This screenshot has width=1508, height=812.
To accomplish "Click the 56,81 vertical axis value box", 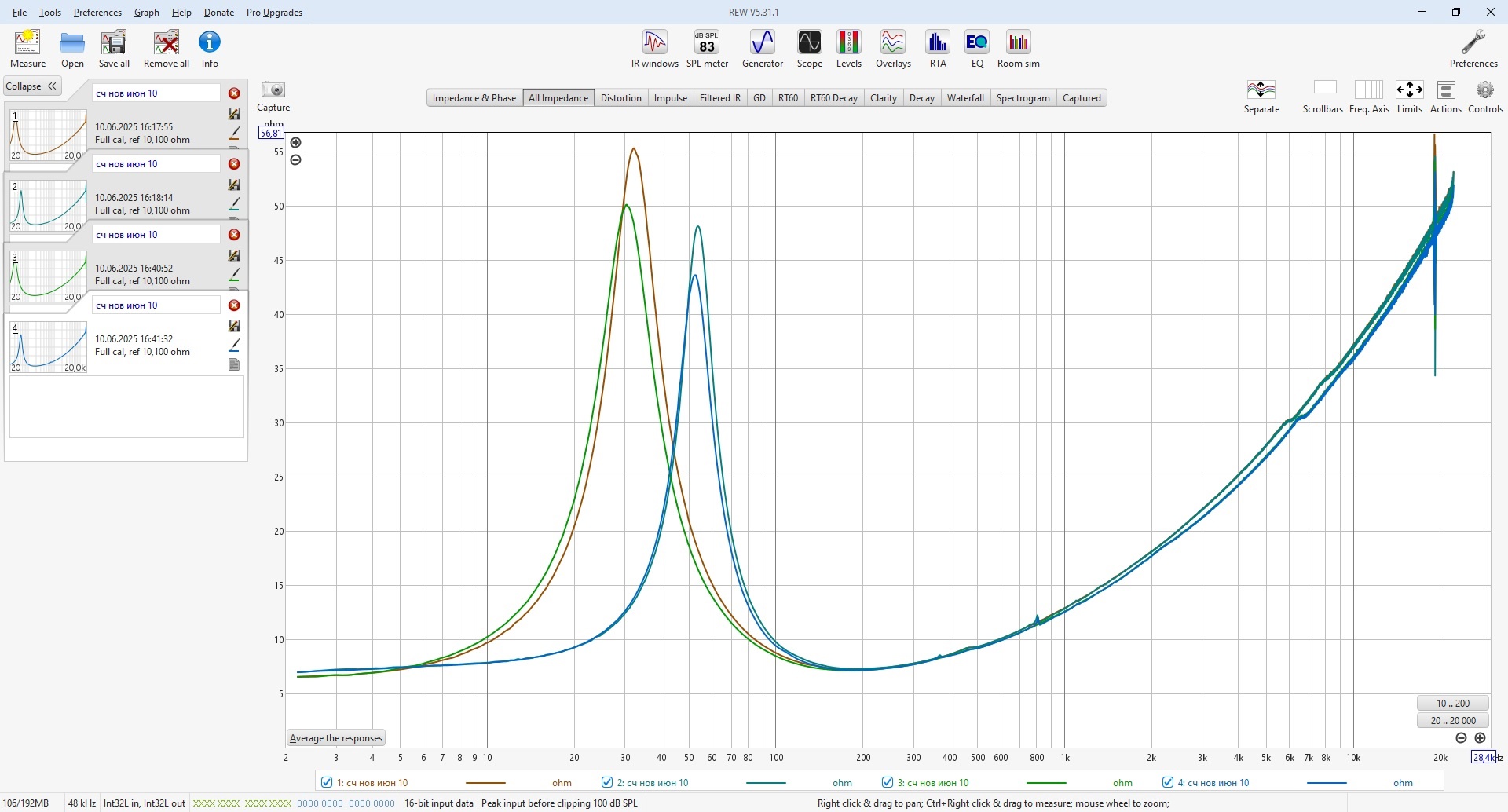I will click(272, 134).
